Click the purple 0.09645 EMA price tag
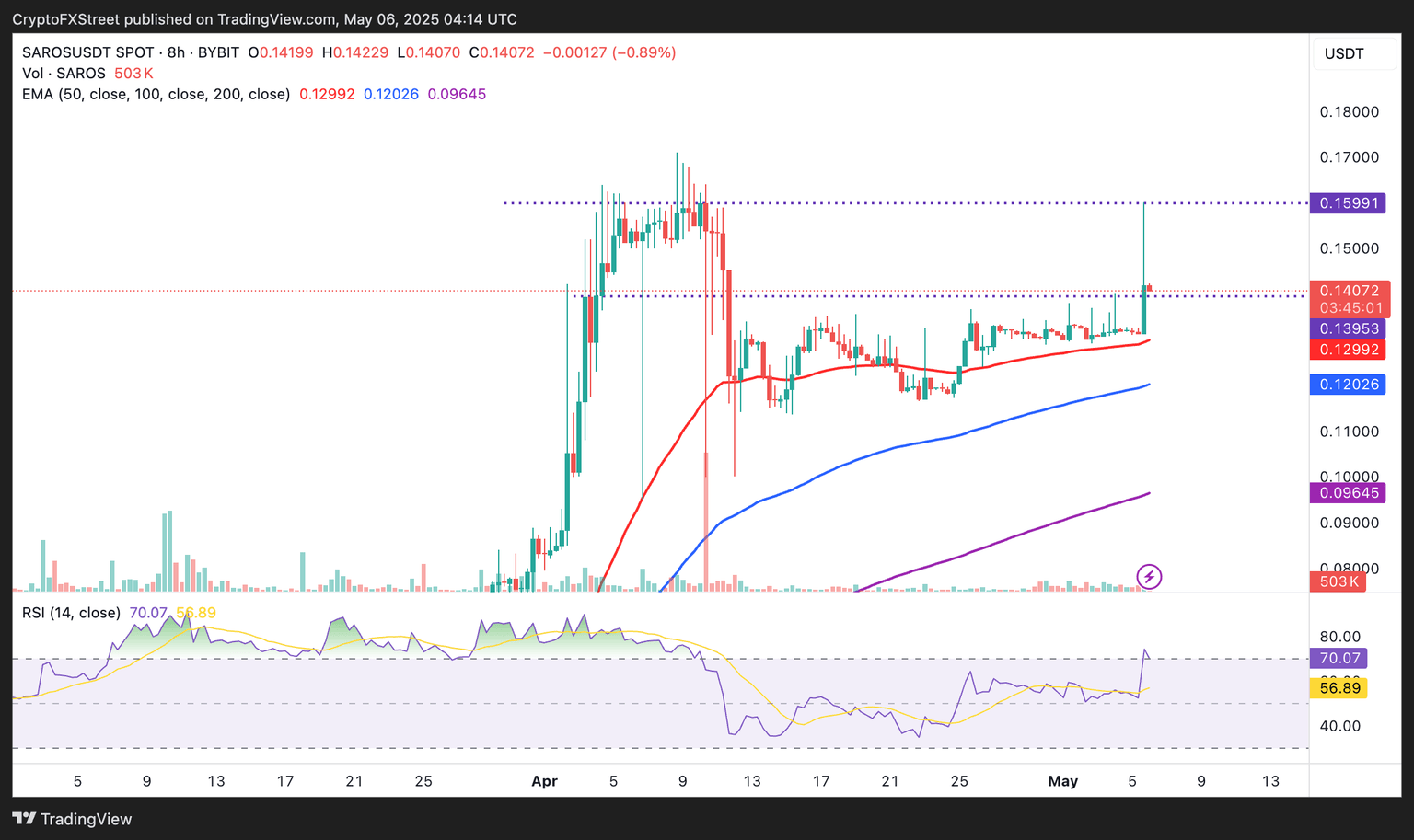 [1347, 493]
